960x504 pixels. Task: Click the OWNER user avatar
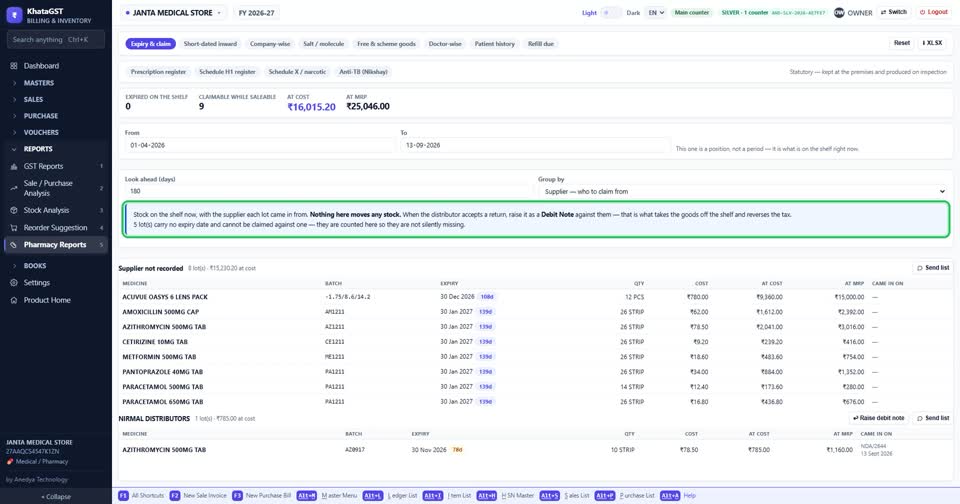pos(839,12)
